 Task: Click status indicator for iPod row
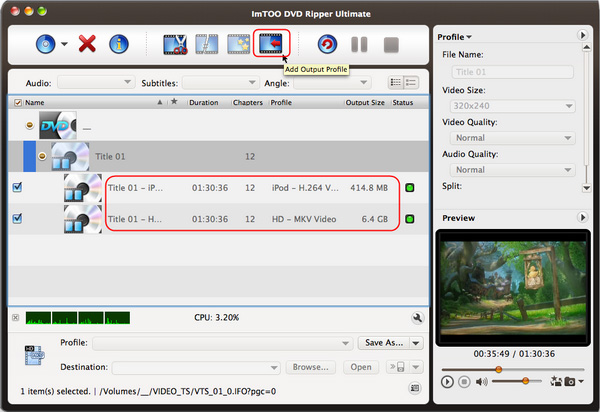click(x=410, y=188)
